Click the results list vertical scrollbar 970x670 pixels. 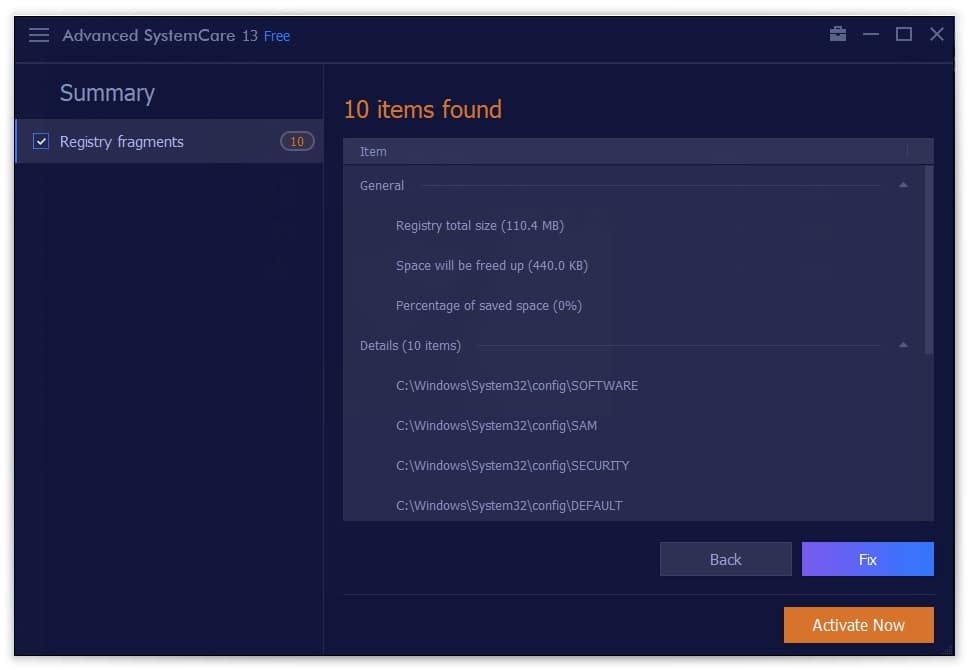[x=928, y=260]
